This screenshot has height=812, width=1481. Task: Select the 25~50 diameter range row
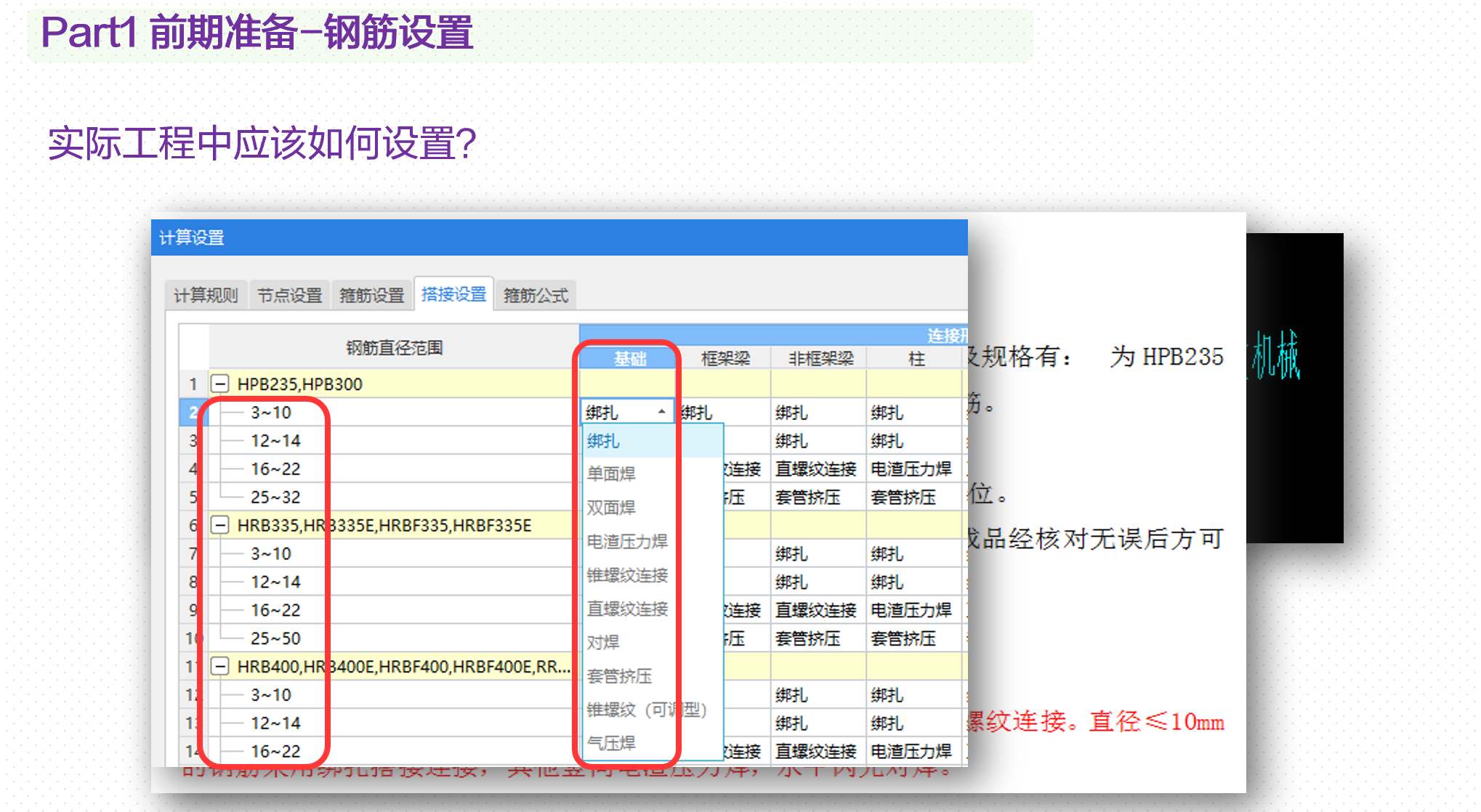pos(275,638)
